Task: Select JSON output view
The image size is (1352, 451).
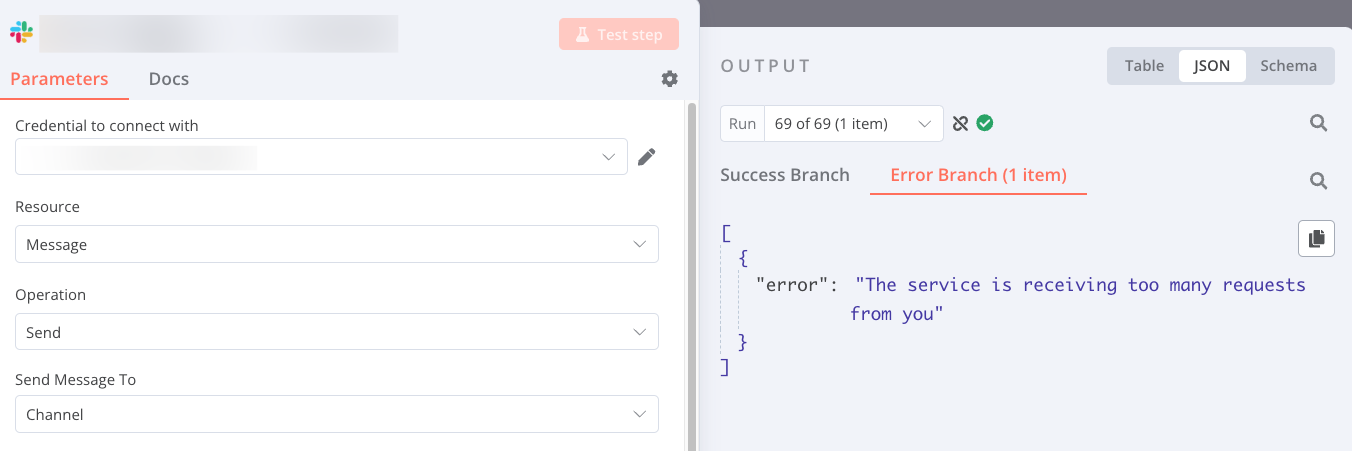Action: pos(1212,66)
